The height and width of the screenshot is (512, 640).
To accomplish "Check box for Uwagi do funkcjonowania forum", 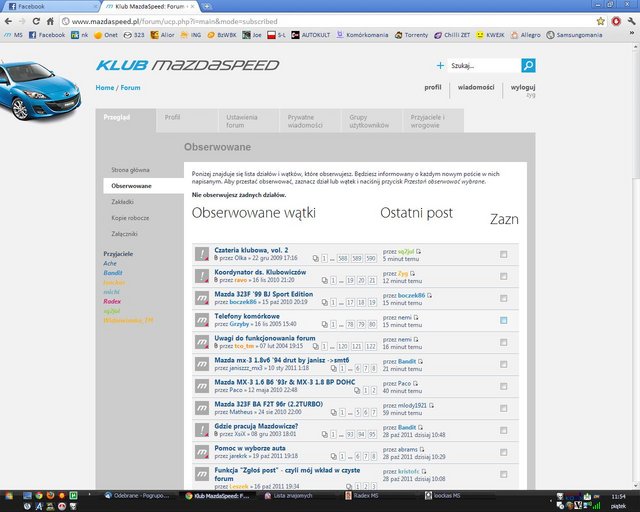I will click(504, 343).
